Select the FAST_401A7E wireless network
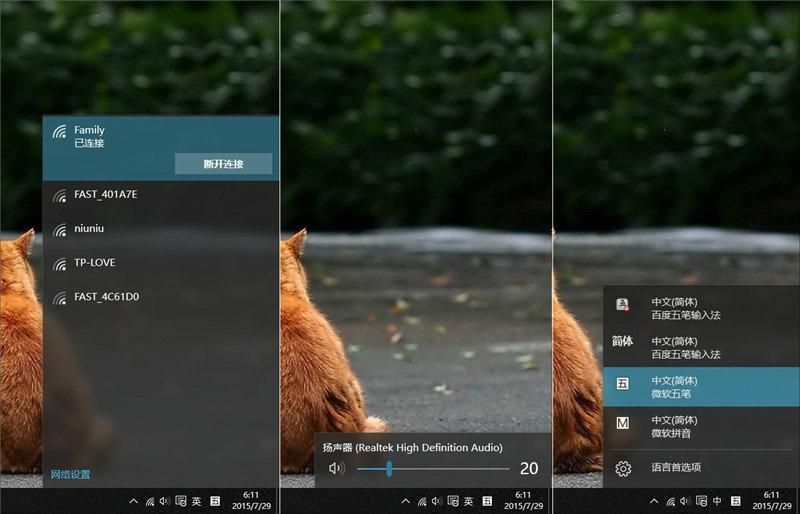The height and width of the screenshot is (514, 800). point(105,194)
